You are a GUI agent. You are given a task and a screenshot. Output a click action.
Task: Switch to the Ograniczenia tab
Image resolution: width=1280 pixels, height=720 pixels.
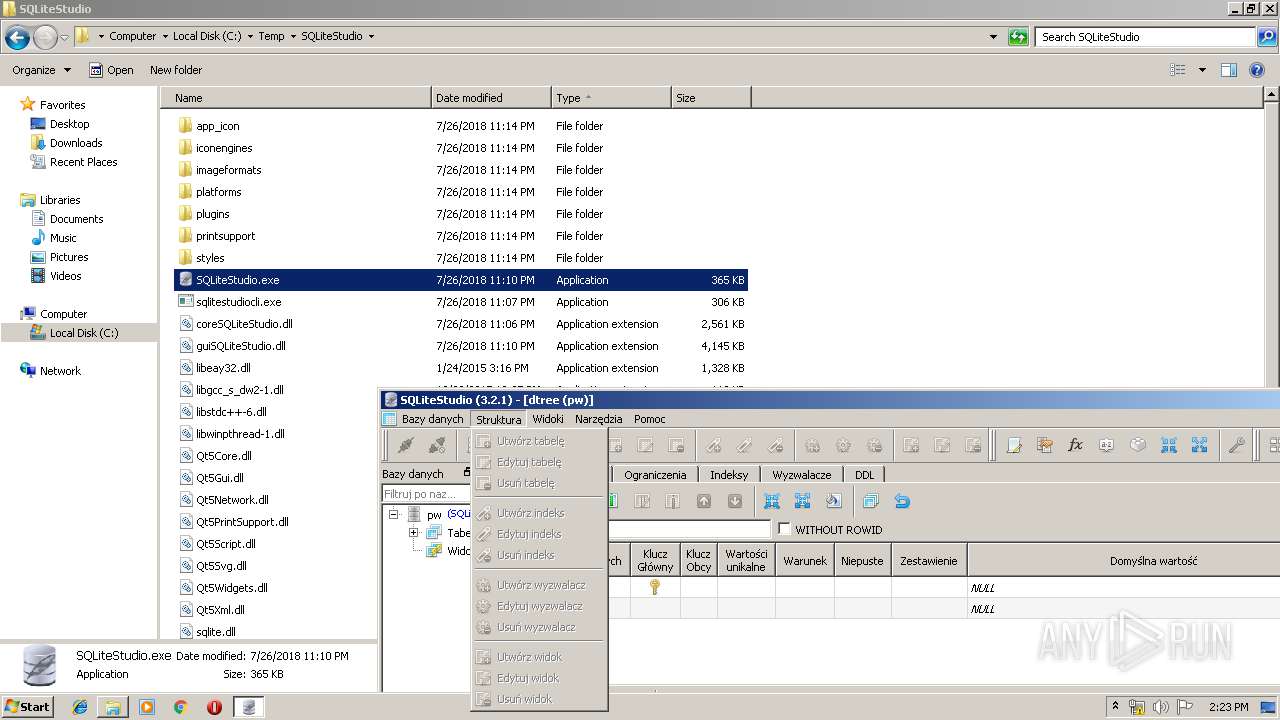coord(655,475)
